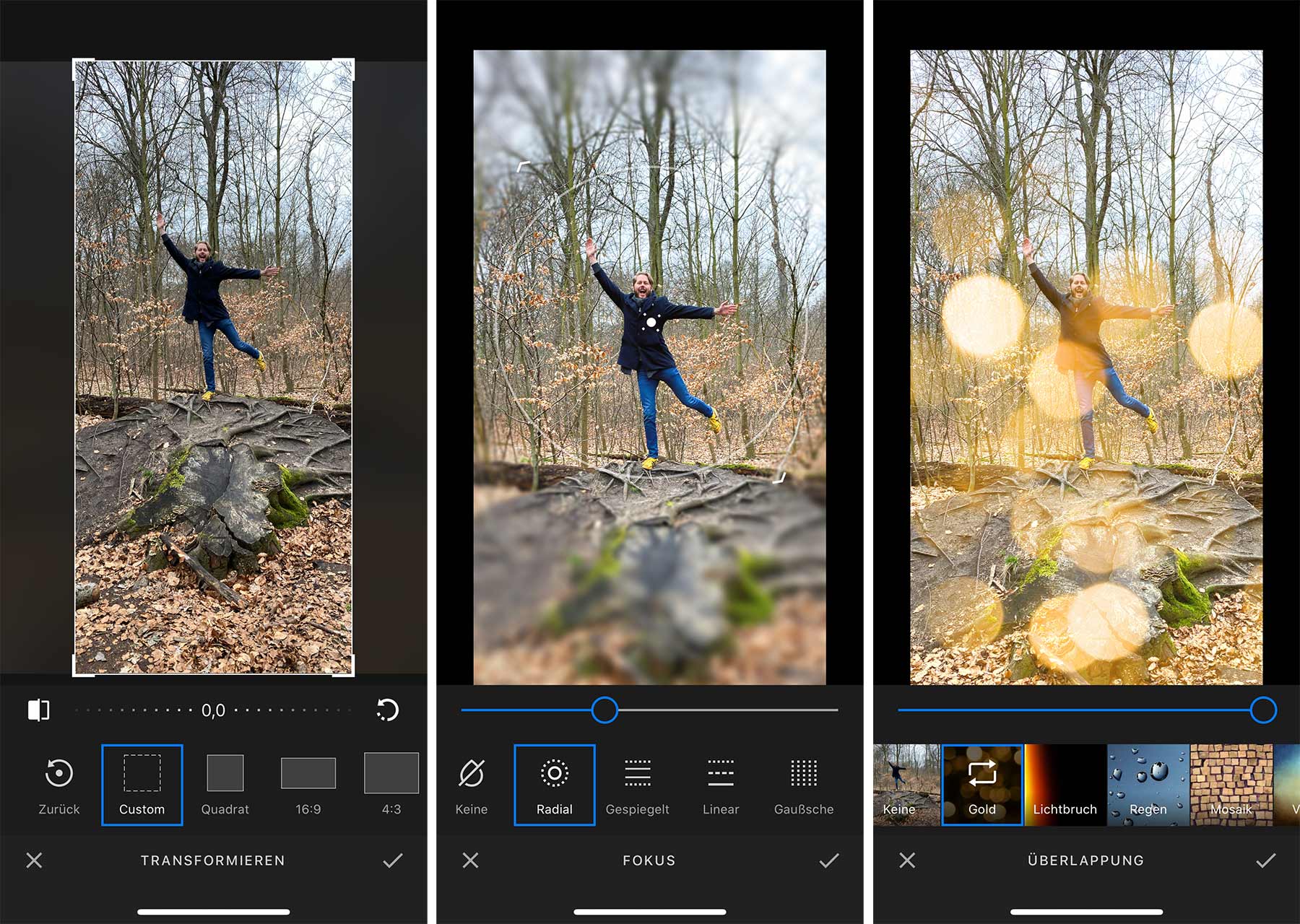Cancel the Transformieren edit with X
The height and width of the screenshot is (924, 1300).
34,860
